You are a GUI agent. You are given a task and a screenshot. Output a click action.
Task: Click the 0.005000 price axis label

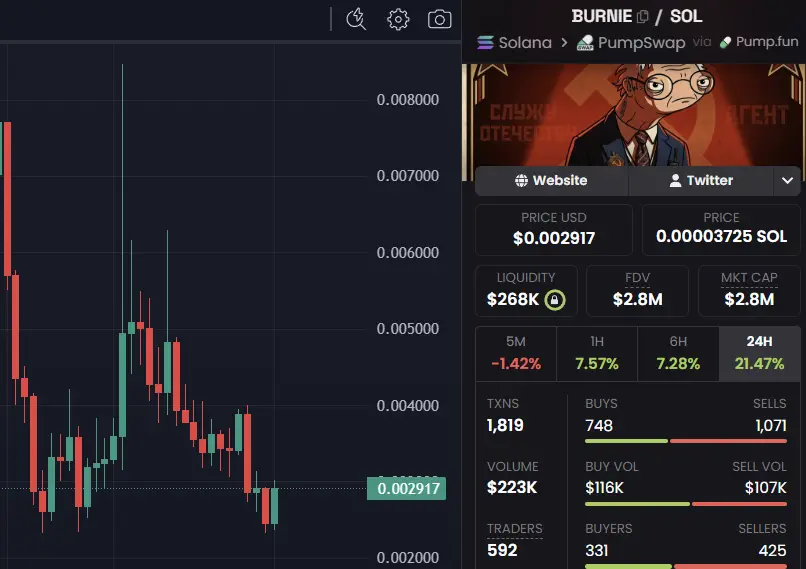(408, 329)
